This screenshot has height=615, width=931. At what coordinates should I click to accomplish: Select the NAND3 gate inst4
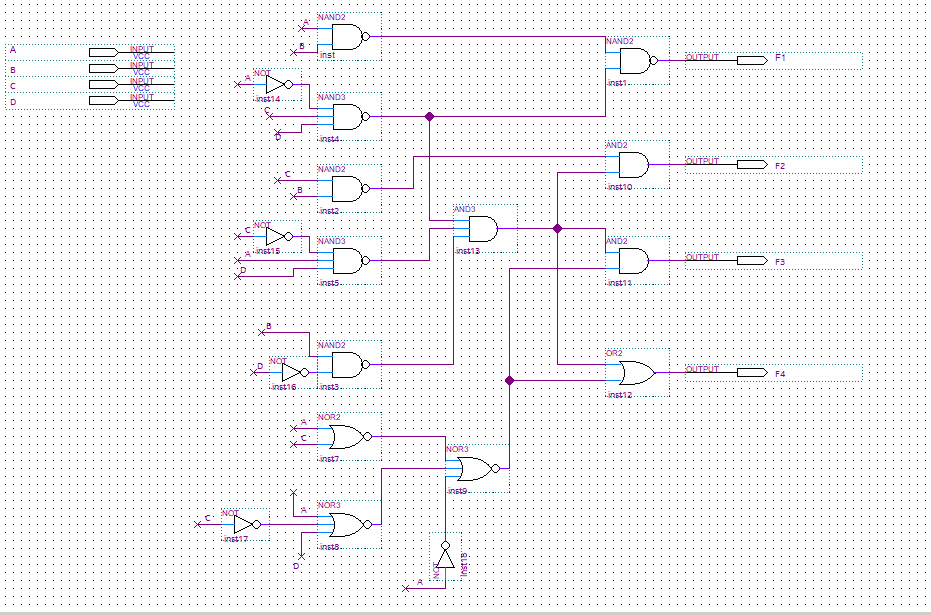pyautogui.click(x=345, y=115)
